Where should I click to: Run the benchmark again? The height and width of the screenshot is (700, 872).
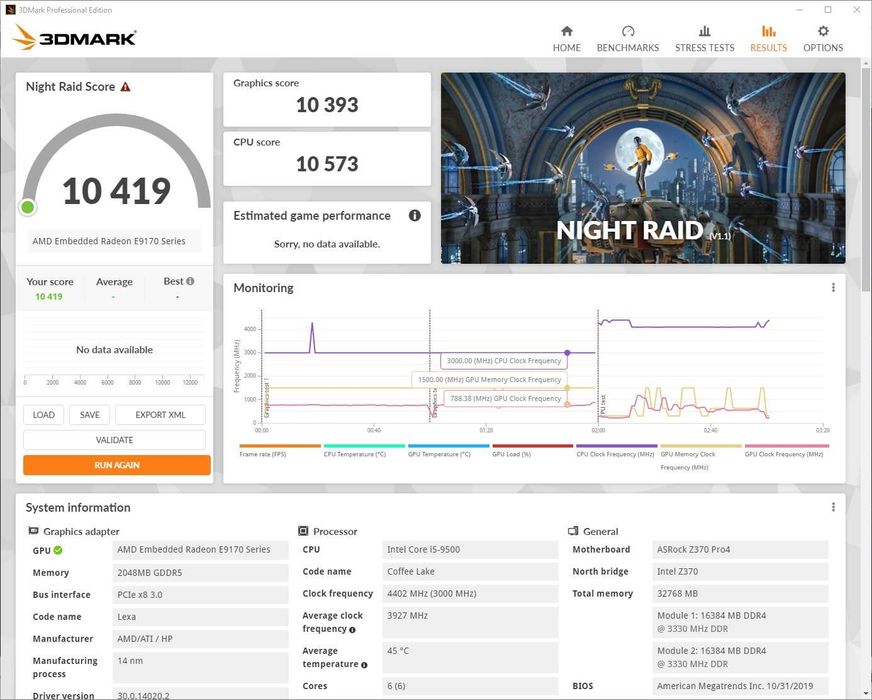point(117,465)
